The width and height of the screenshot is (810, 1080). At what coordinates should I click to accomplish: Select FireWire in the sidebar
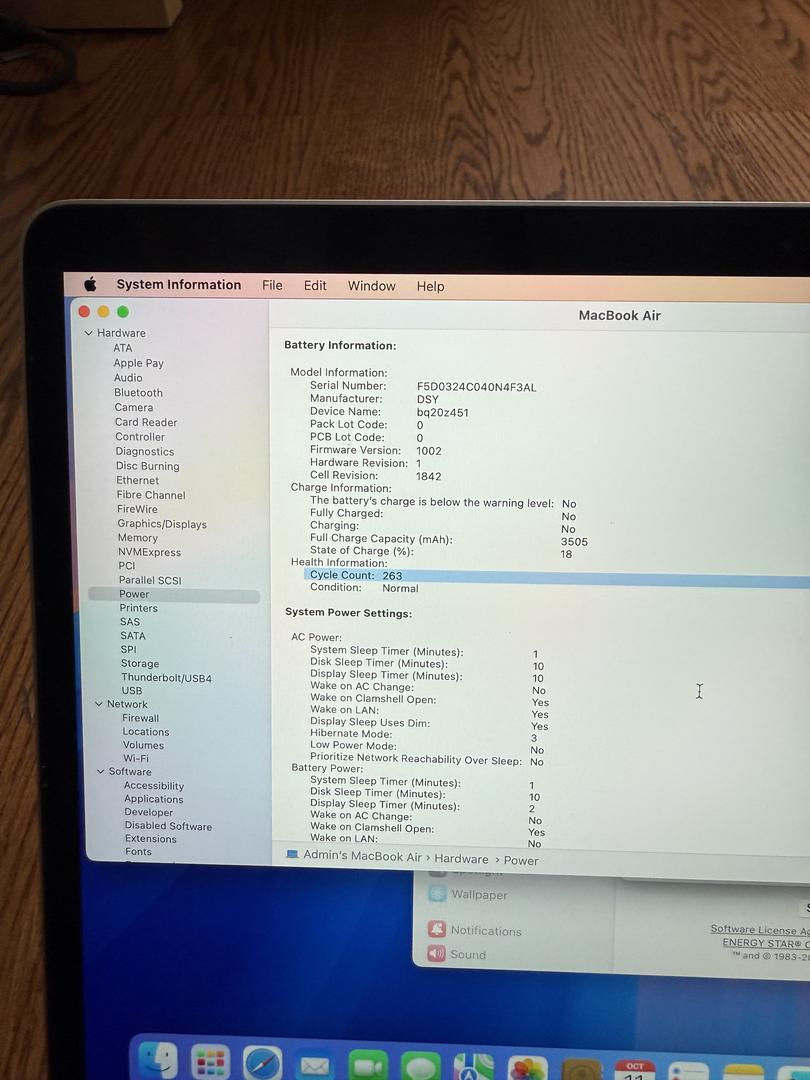[x=137, y=509]
